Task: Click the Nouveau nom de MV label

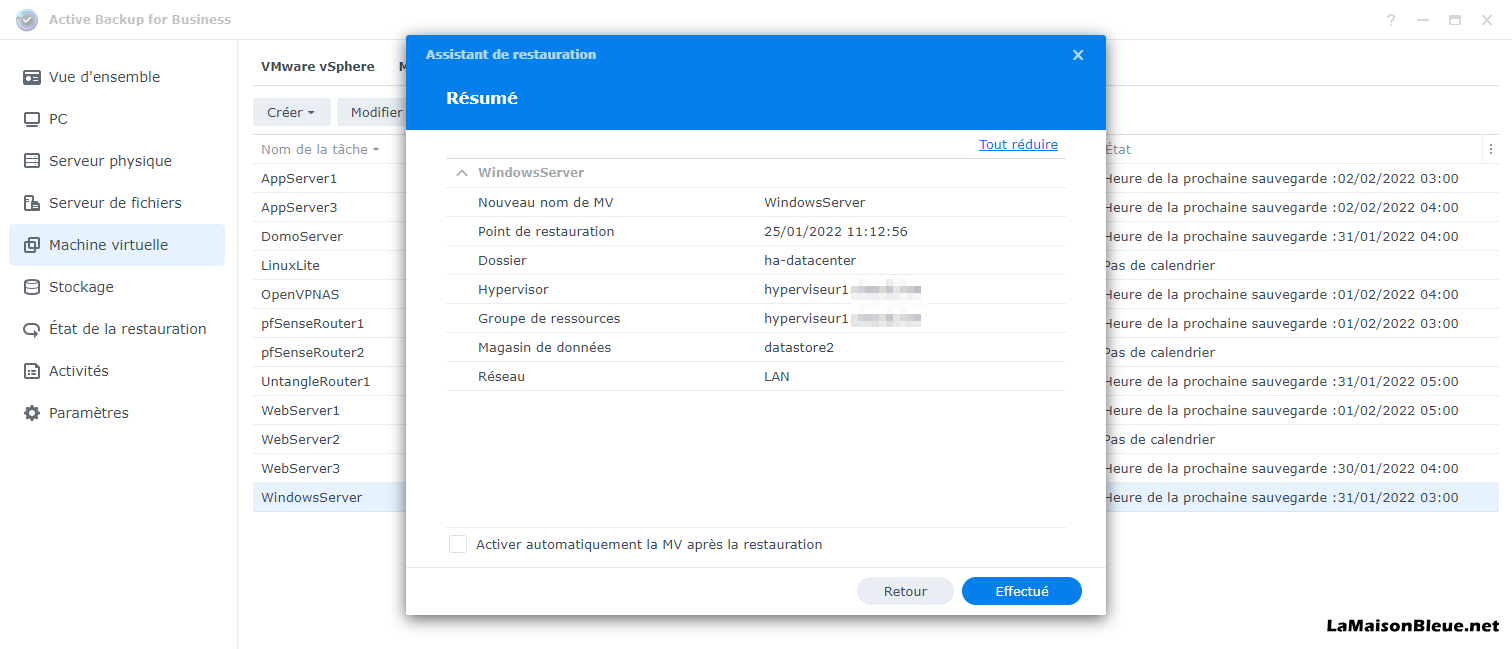Action: 546,202
